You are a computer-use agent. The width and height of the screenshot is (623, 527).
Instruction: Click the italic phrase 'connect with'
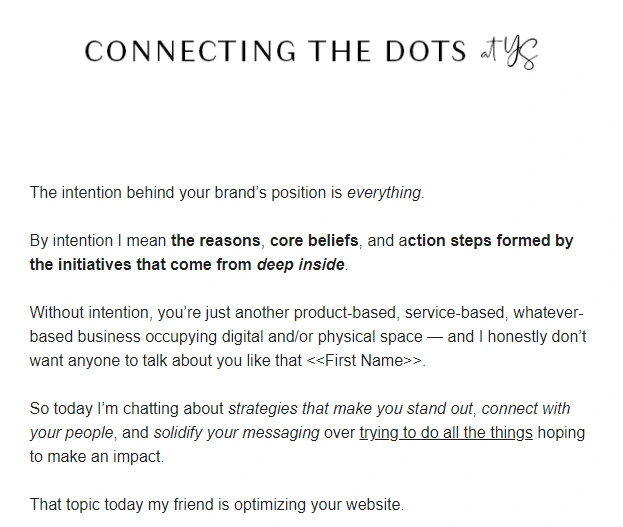pyautogui.click(x=526, y=409)
